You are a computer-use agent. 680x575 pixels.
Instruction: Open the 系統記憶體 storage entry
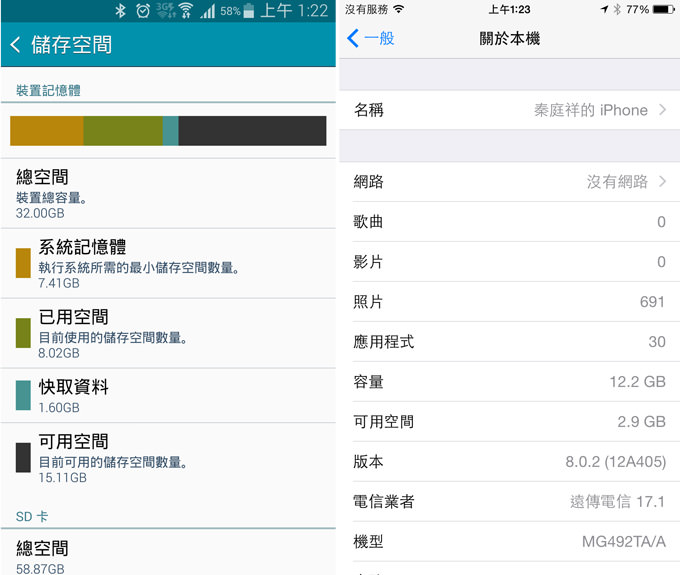click(168, 262)
